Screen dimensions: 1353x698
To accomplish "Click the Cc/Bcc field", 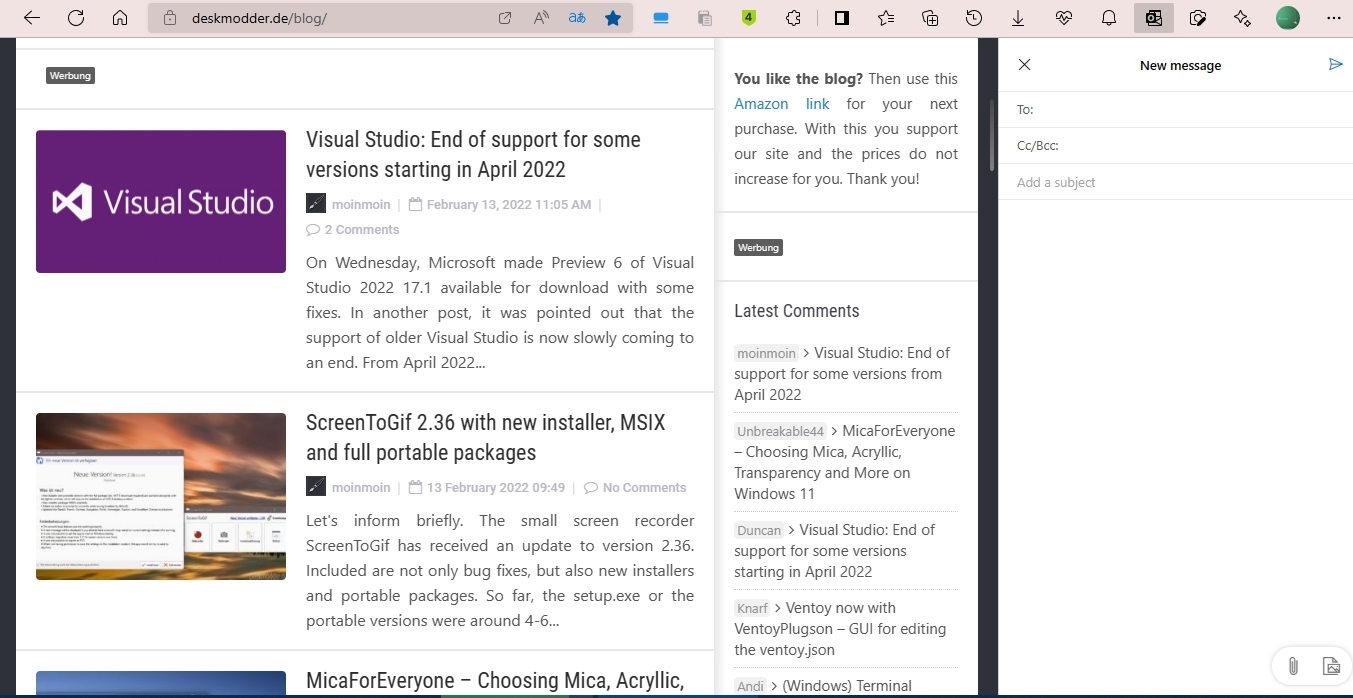I will point(1175,146).
